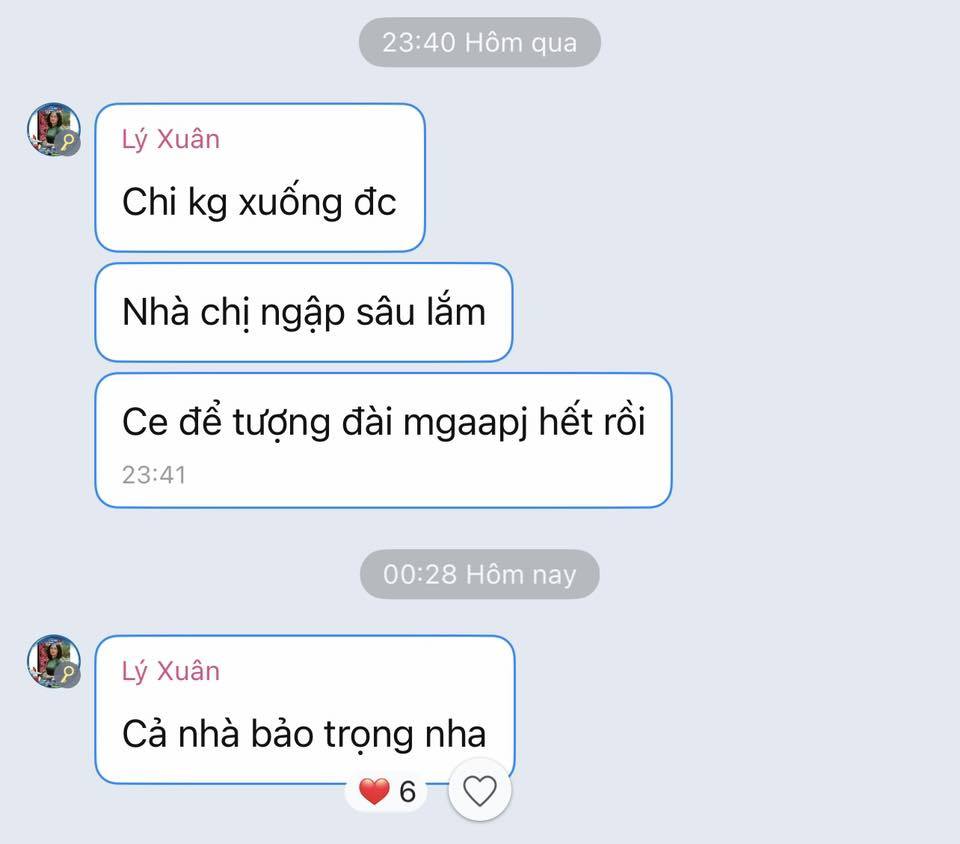
Task: Select the message 'Chi kg xuống đc'
Action: [260, 177]
